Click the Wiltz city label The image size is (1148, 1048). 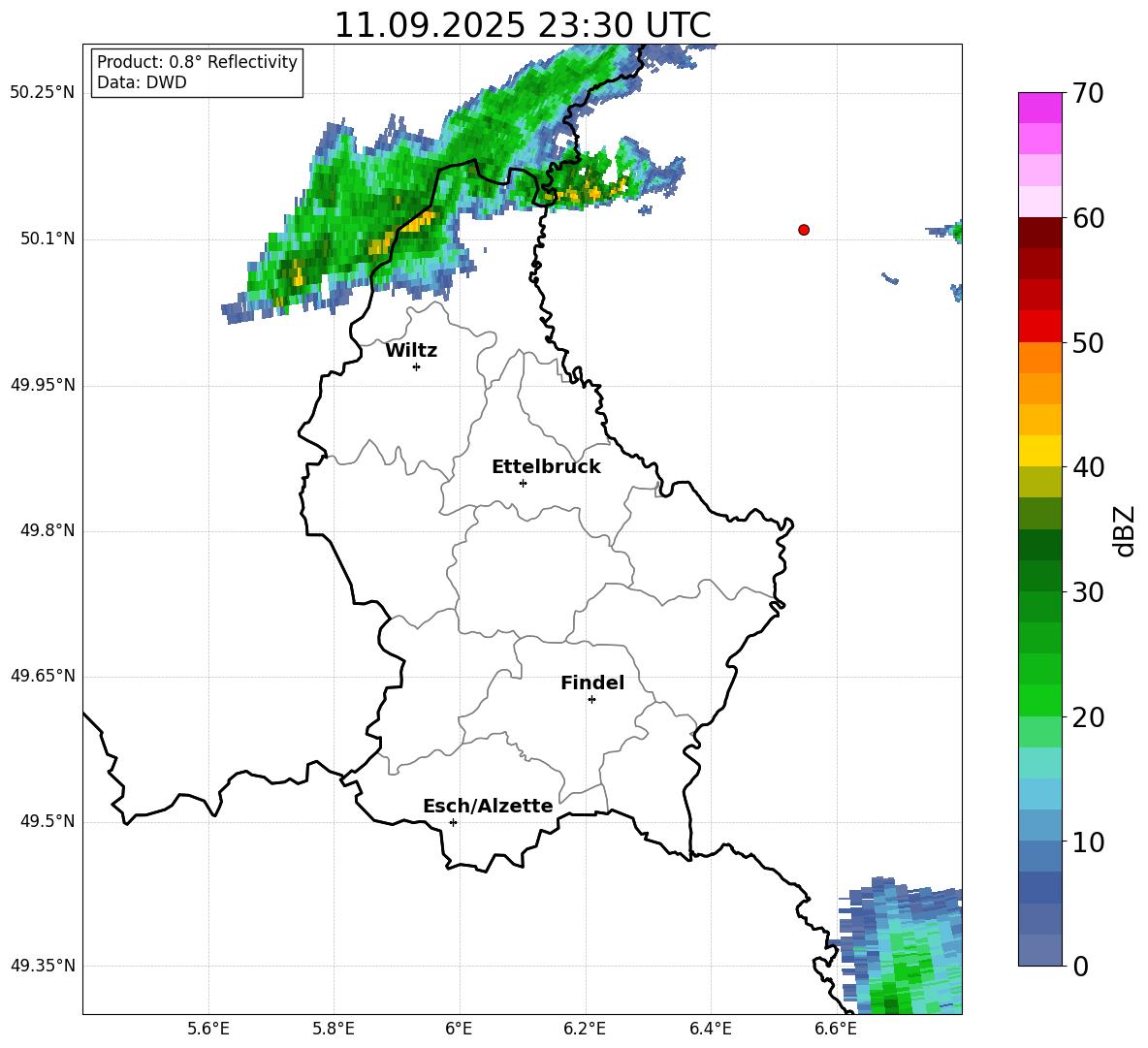(411, 351)
